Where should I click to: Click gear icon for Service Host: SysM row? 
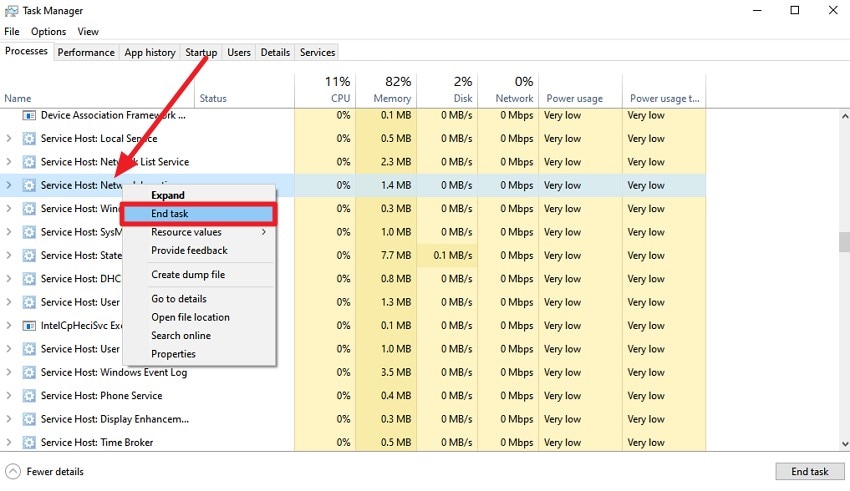[x=29, y=232]
